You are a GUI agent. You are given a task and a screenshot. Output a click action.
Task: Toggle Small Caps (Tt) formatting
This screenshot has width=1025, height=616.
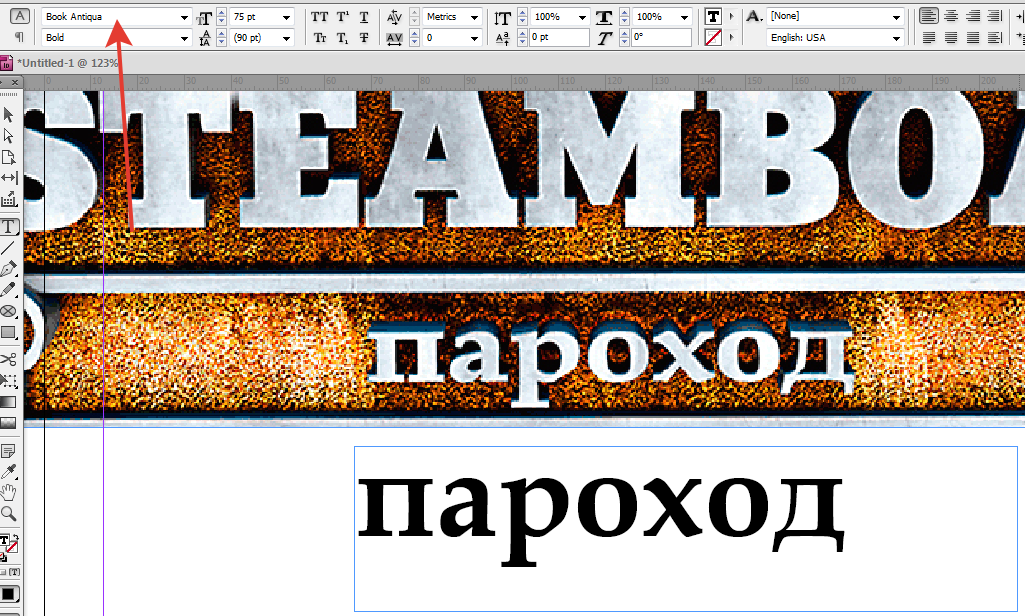pos(320,38)
